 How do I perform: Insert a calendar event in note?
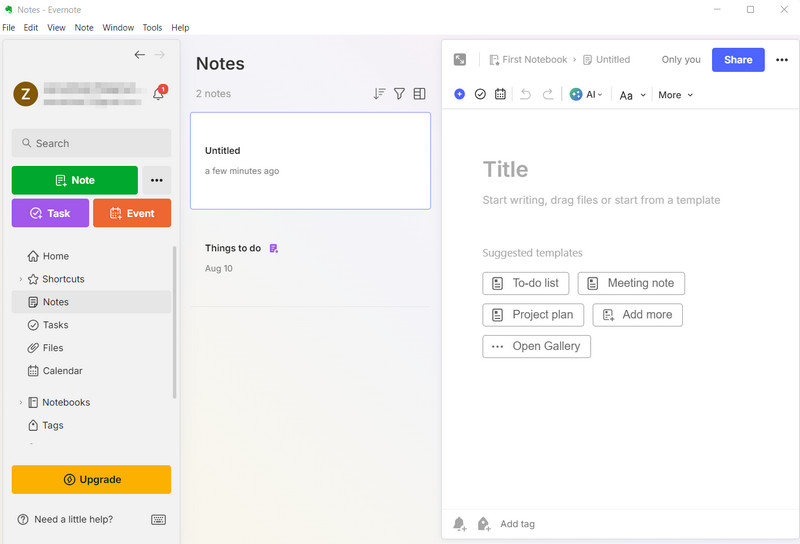(x=501, y=94)
